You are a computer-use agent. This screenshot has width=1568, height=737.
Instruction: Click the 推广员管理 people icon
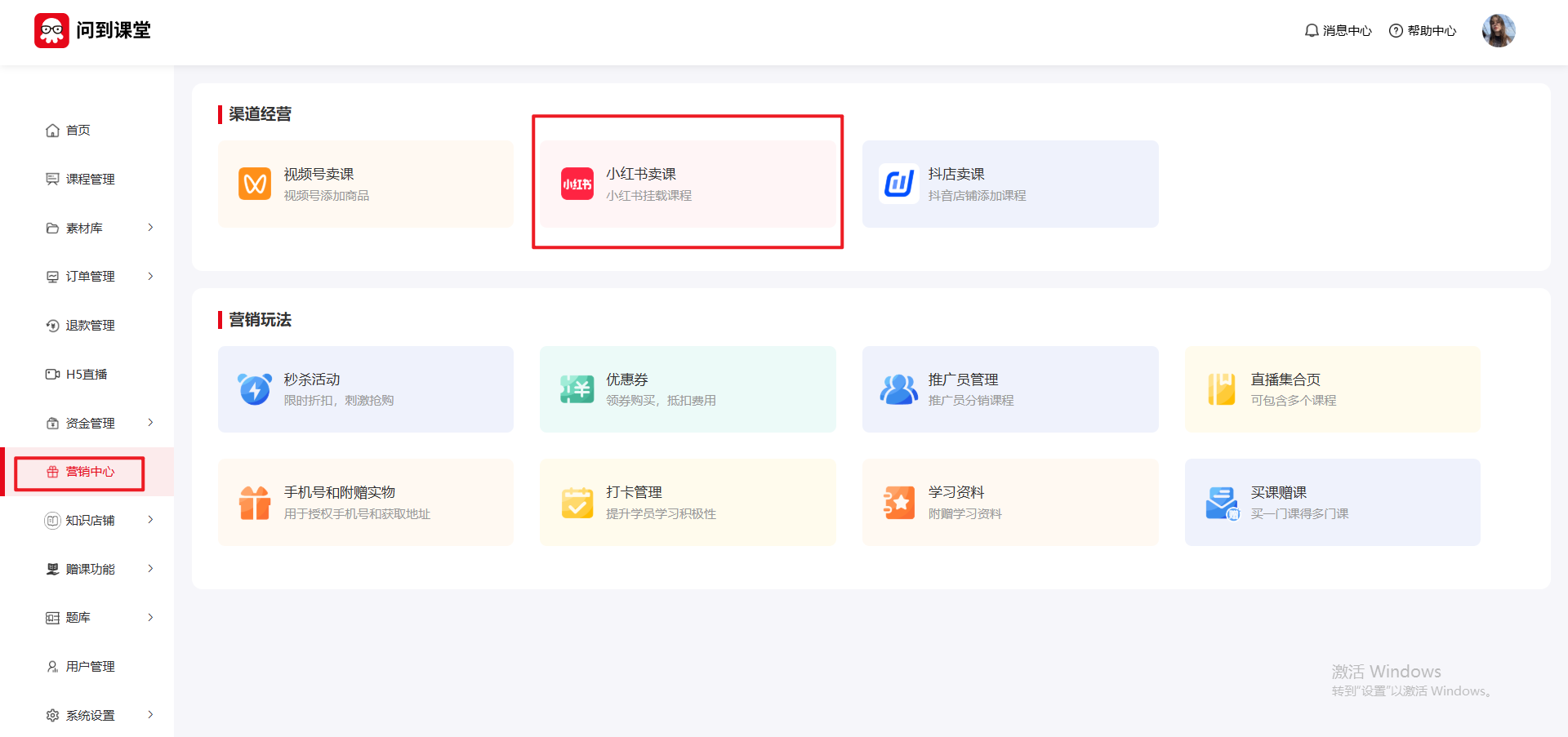(x=899, y=388)
